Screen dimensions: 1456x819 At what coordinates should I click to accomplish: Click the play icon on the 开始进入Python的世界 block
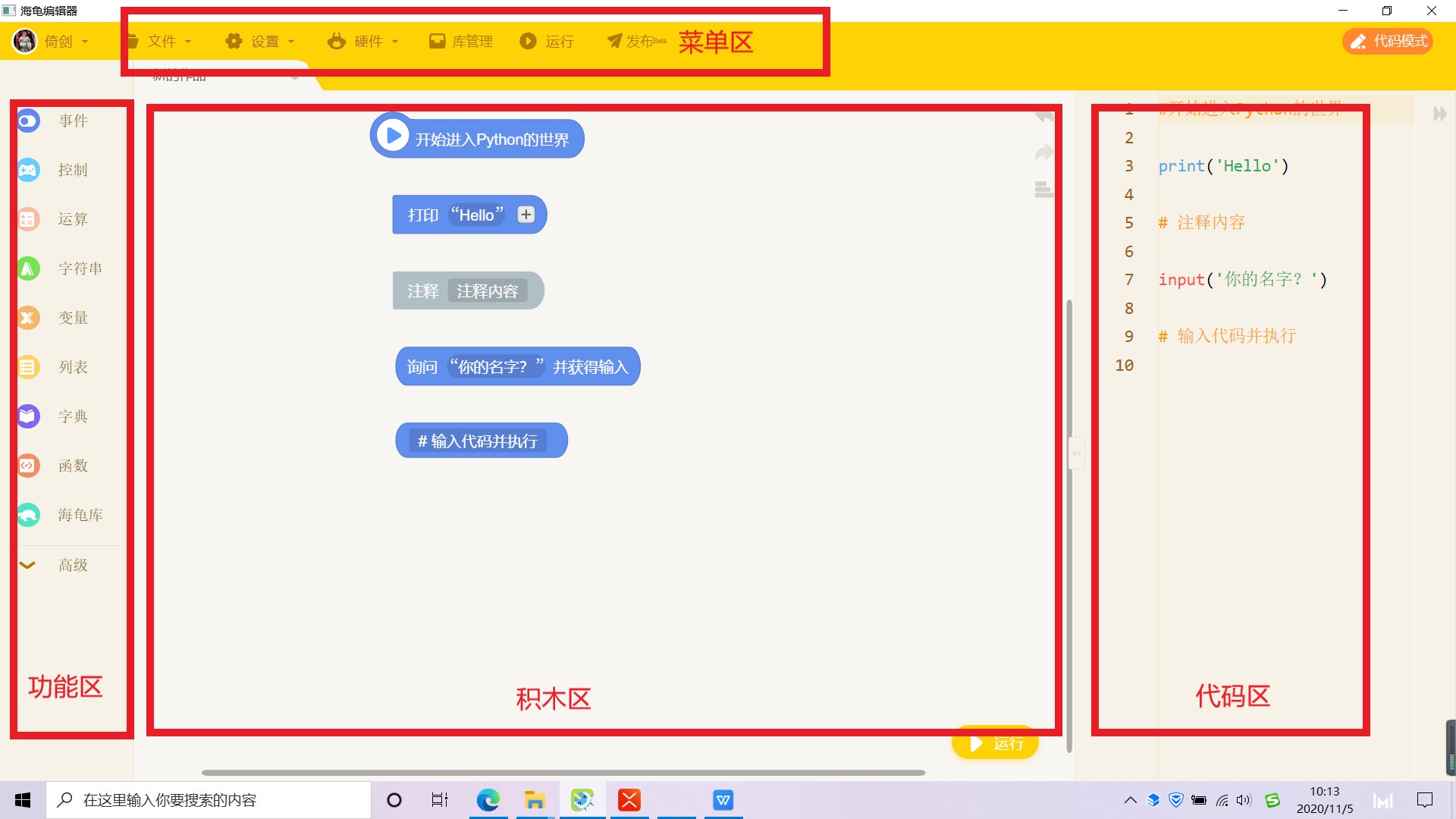pos(393,135)
